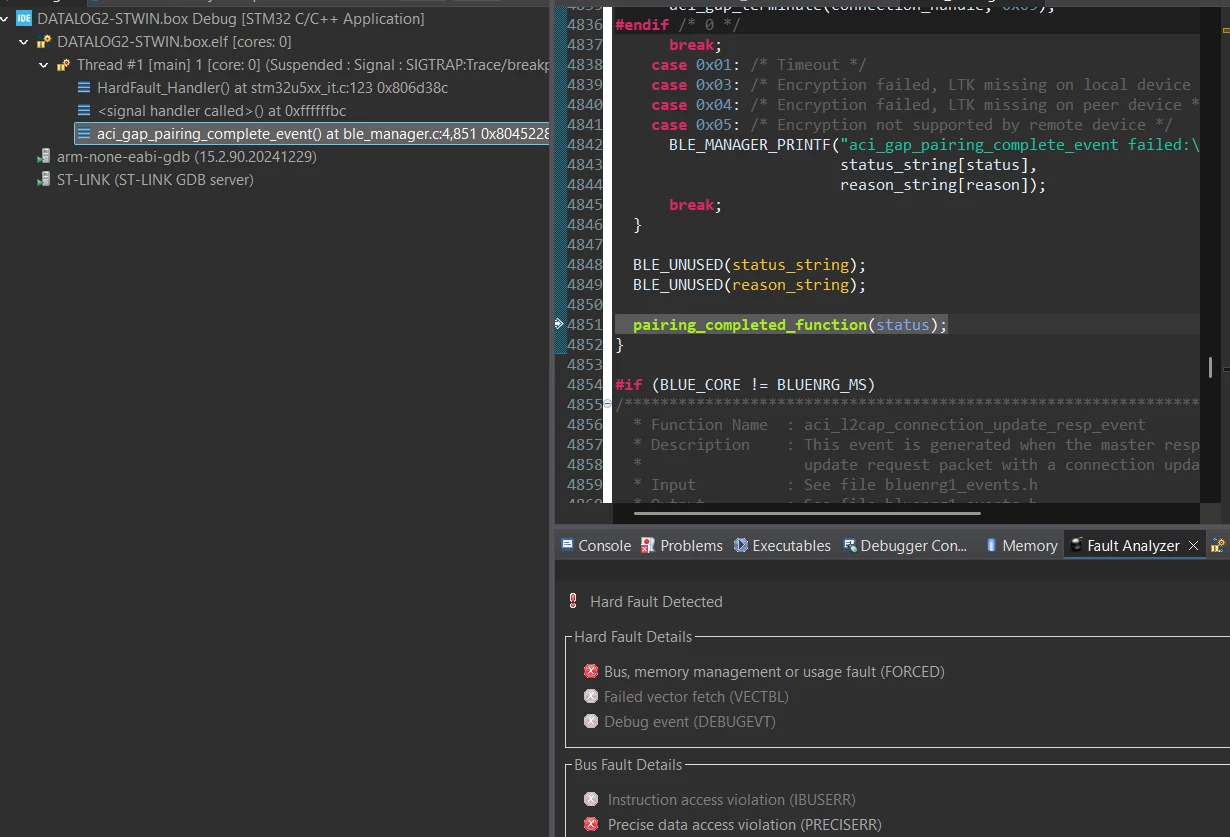
Task: Click the Thread #1 thread icon
Action: coord(64,65)
